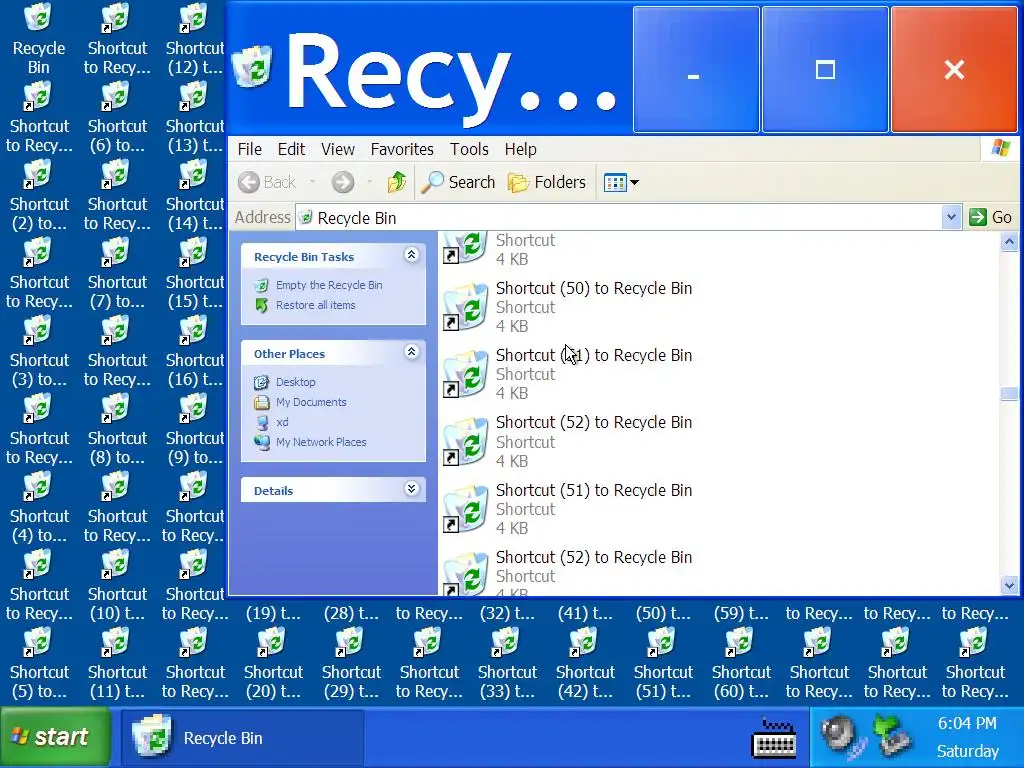Viewport: 1024px width, 768px height.
Task: Select desktop icon Shortcut (16) to Recycle Bin
Action: (x=194, y=351)
